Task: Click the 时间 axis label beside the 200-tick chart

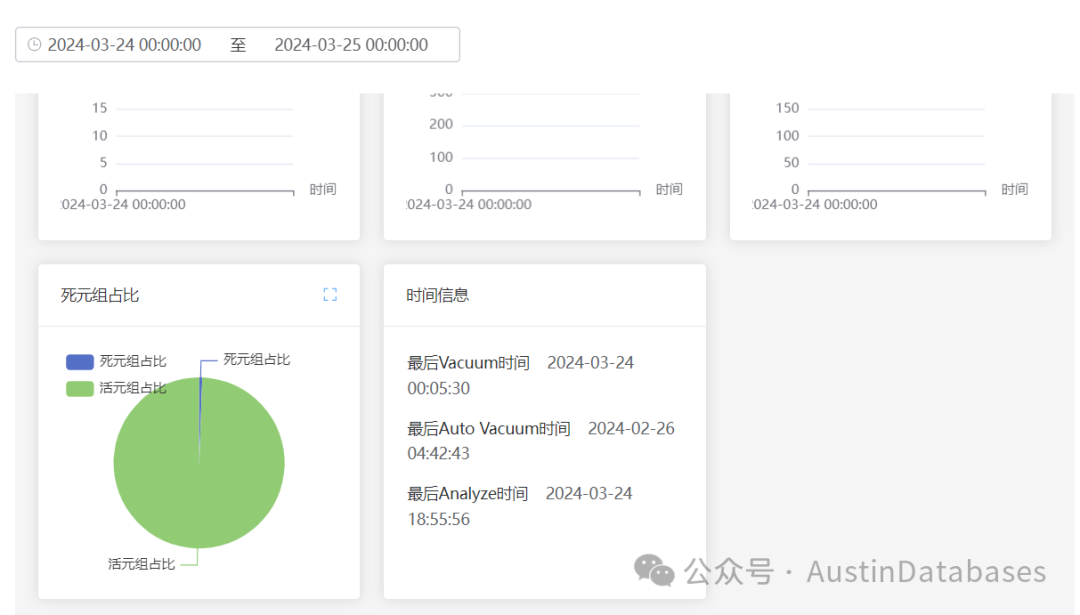Action: [669, 189]
